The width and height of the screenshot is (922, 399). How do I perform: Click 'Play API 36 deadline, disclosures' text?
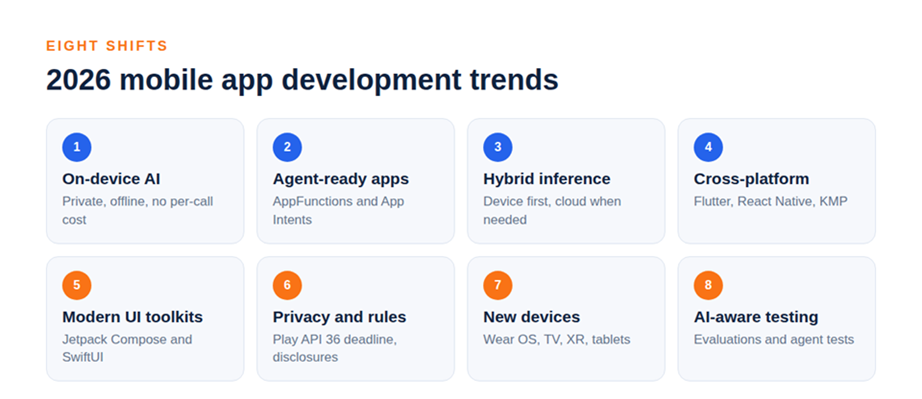[335, 348]
